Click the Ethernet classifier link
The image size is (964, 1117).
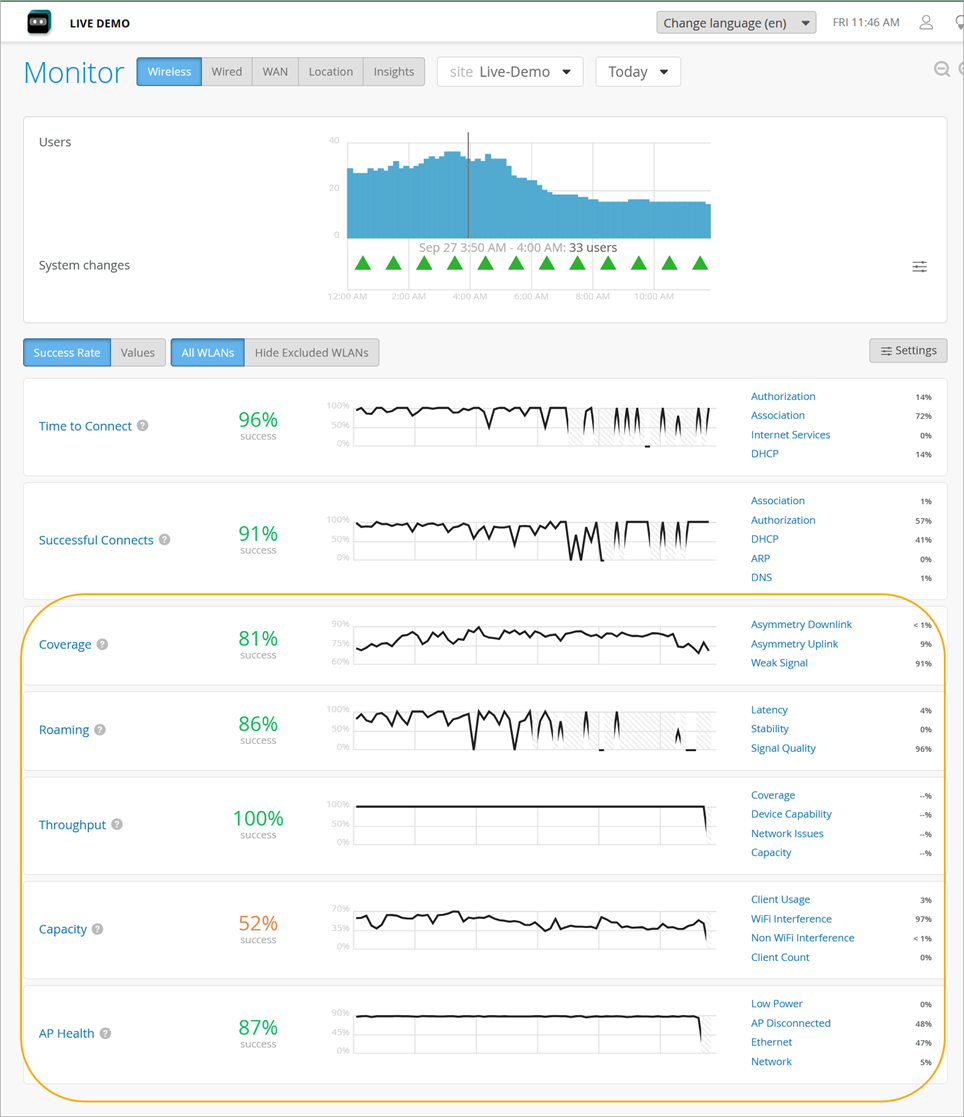pyautogui.click(x=771, y=1042)
